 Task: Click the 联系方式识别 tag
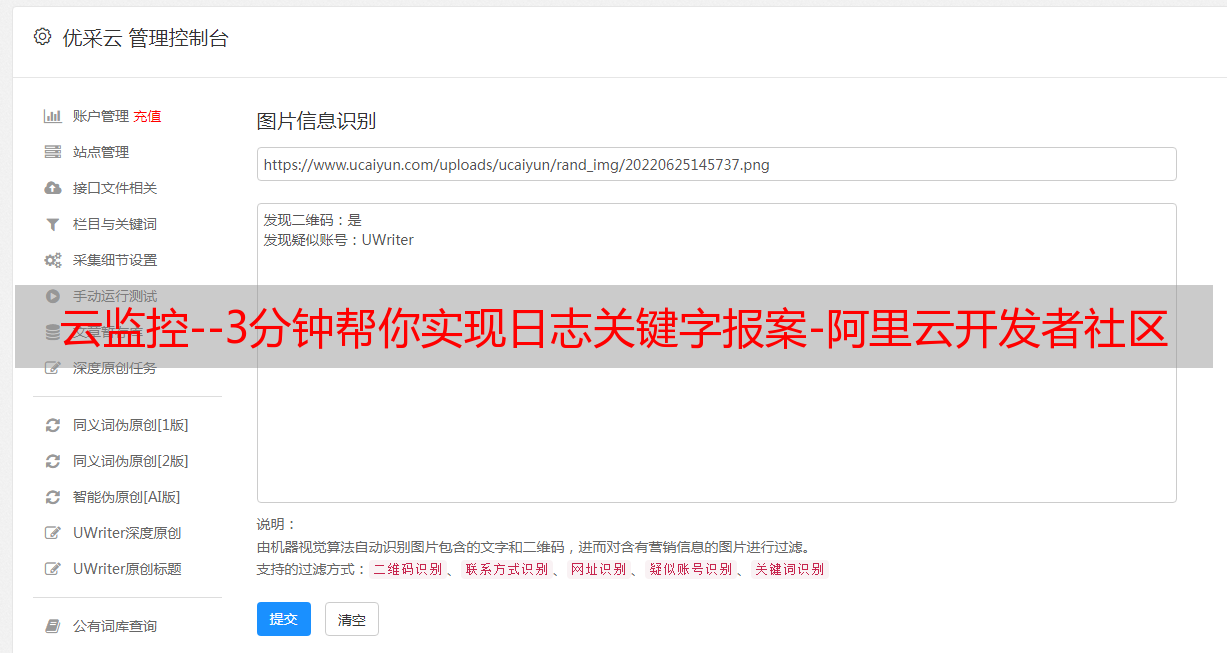pos(506,569)
